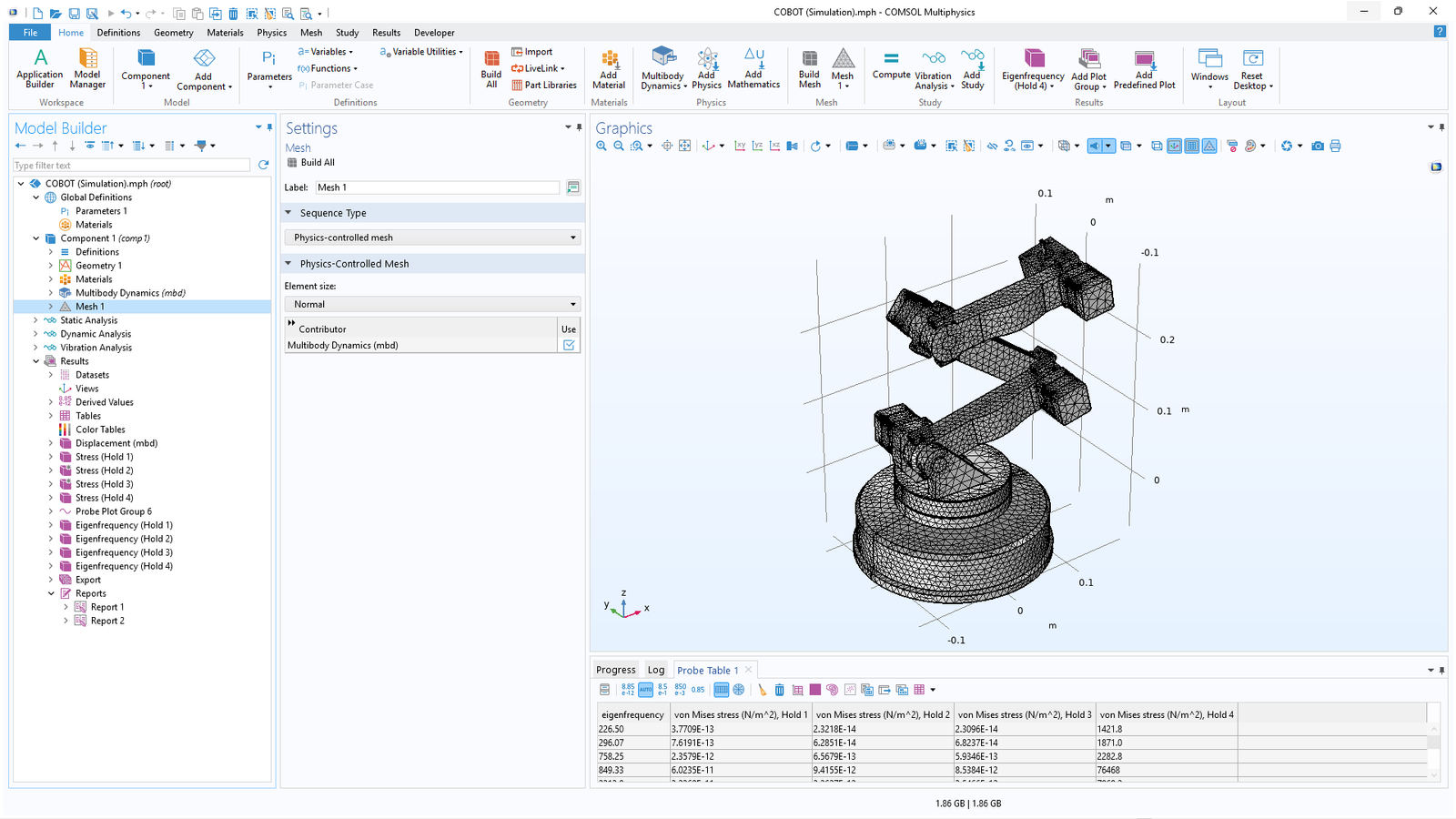The height and width of the screenshot is (819, 1456).
Task: Expand the Static Analysis tree node
Action: click(x=36, y=320)
